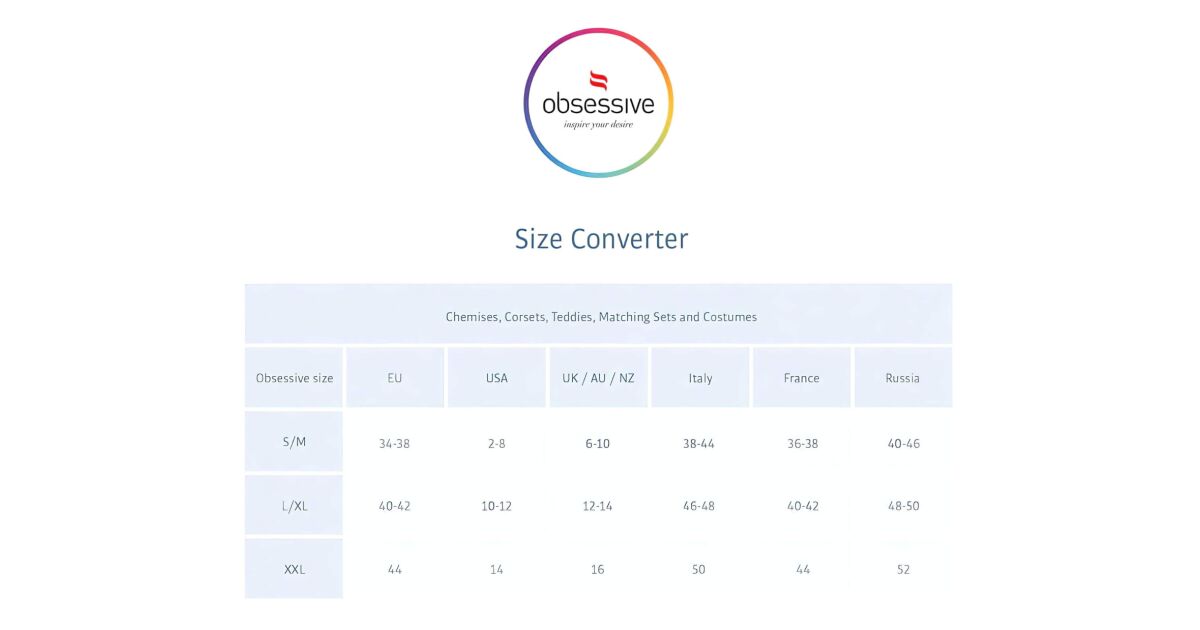Click the Size Converter heading
The width and height of the screenshot is (1200, 630).
tap(601, 239)
